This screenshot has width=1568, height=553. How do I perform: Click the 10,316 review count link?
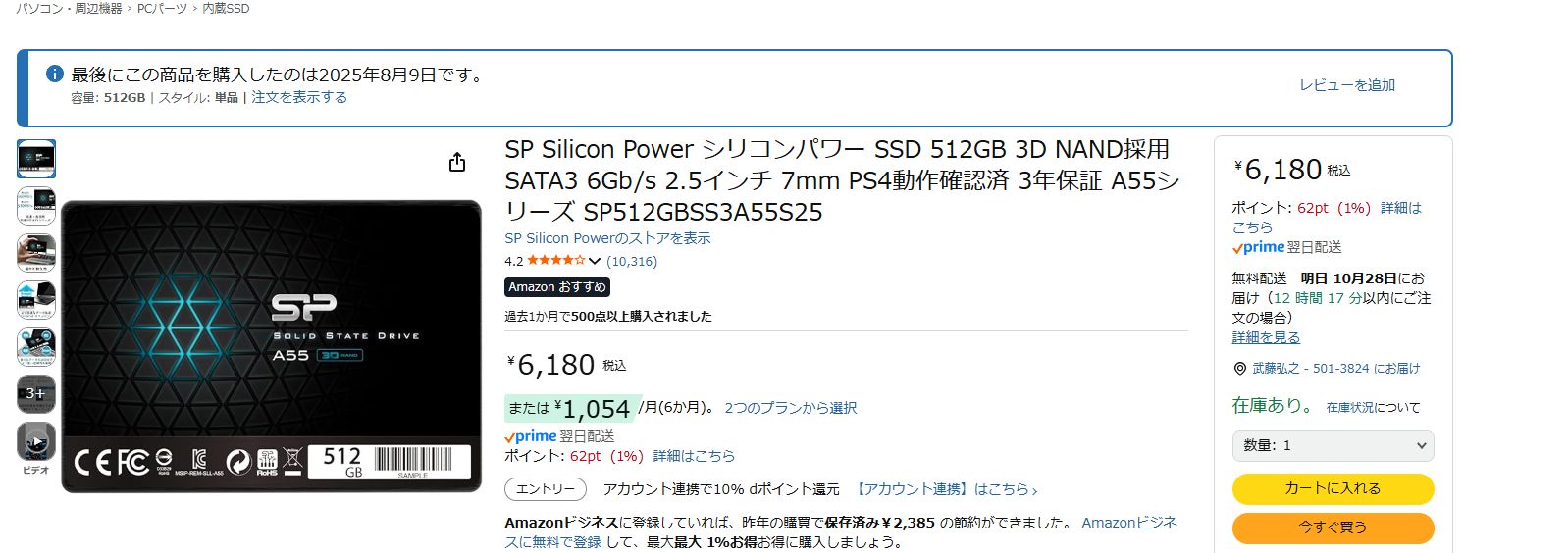coord(632,262)
